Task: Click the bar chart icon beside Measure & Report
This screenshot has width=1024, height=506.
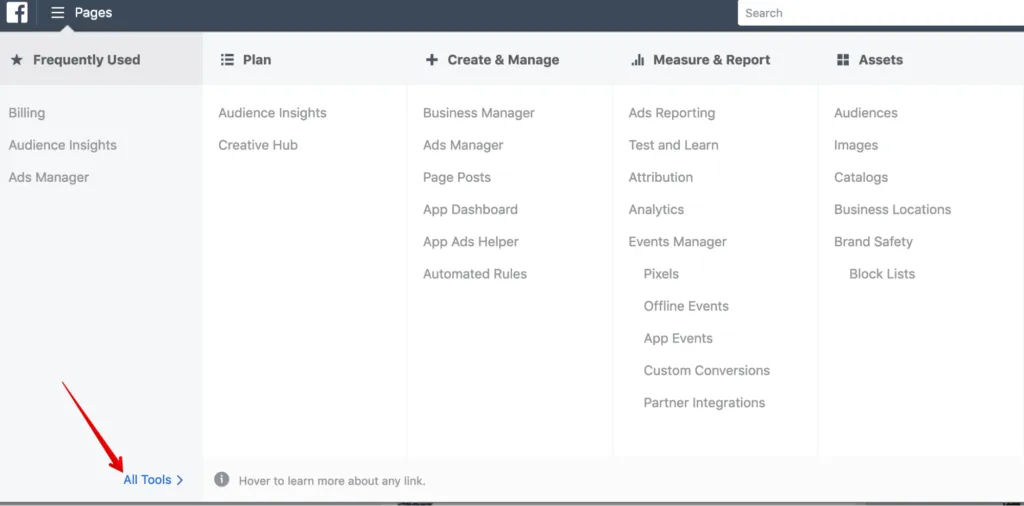Action: [x=638, y=60]
